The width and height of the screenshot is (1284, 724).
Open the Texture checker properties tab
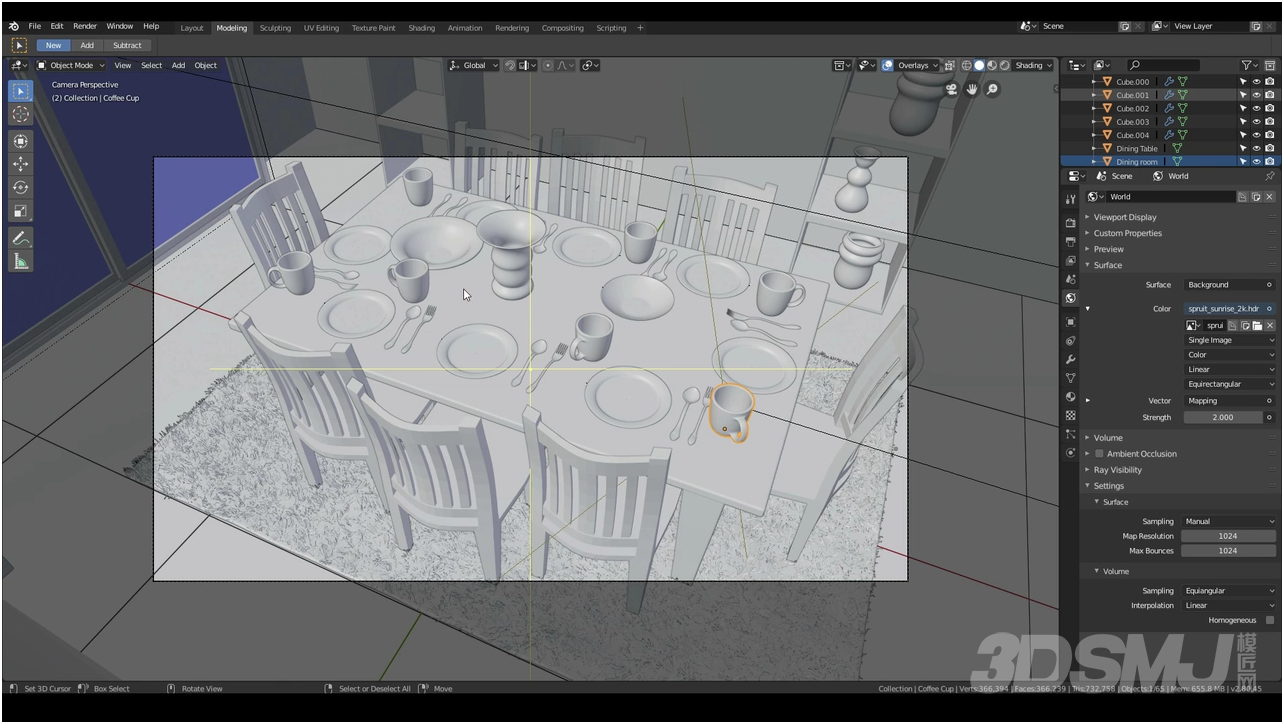click(x=1070, y=415)
